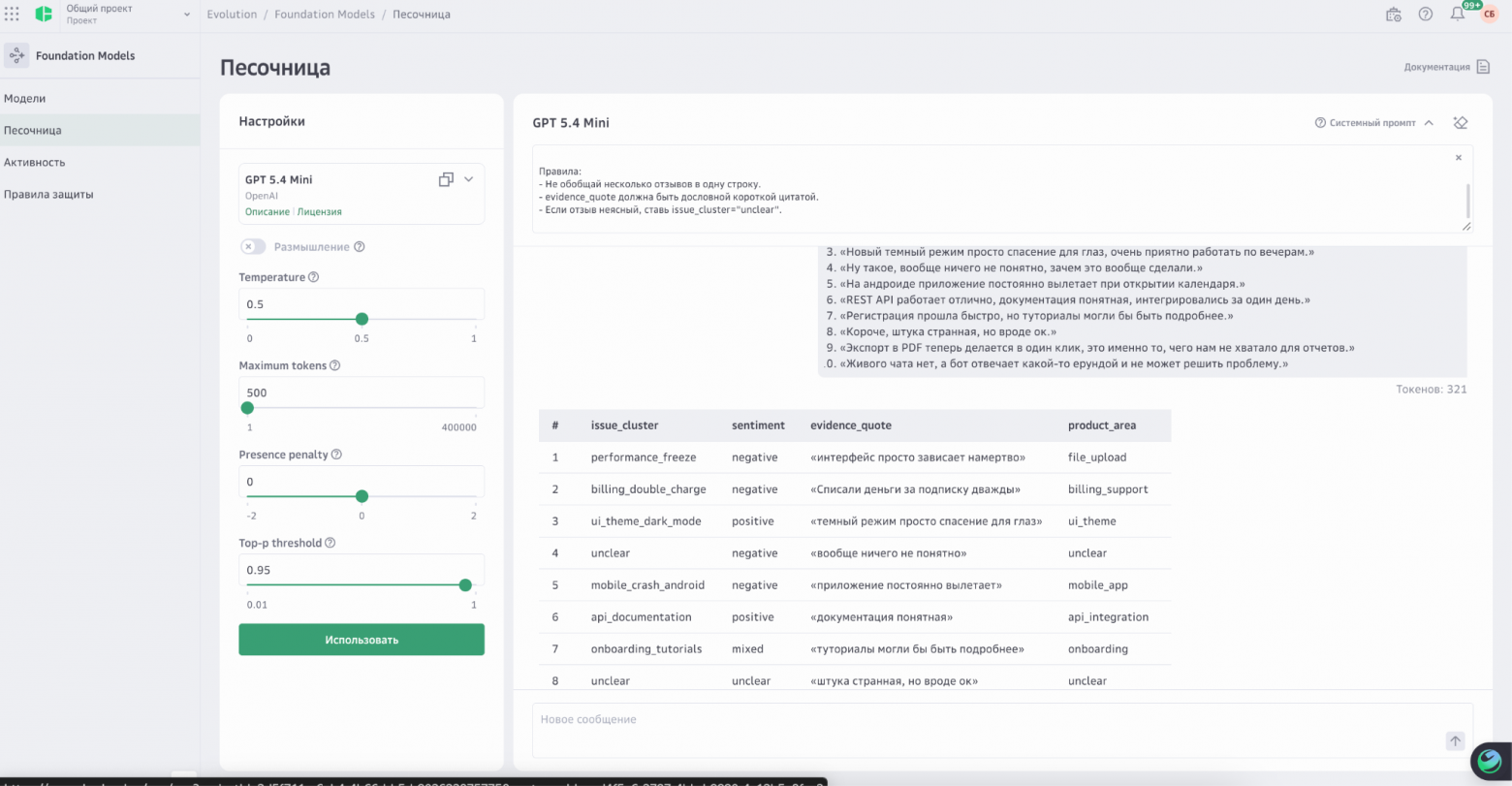Click the mobile_crash_android cell

tap(647, 585)
